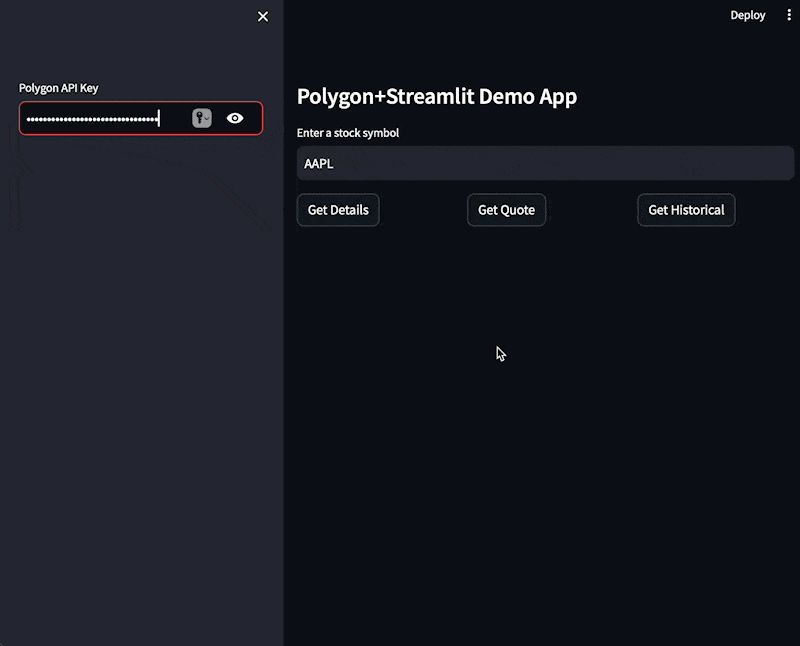Click the "Polygon API Key" label
The width and height of the screenshot is (800, 646).
click(59, 88)
